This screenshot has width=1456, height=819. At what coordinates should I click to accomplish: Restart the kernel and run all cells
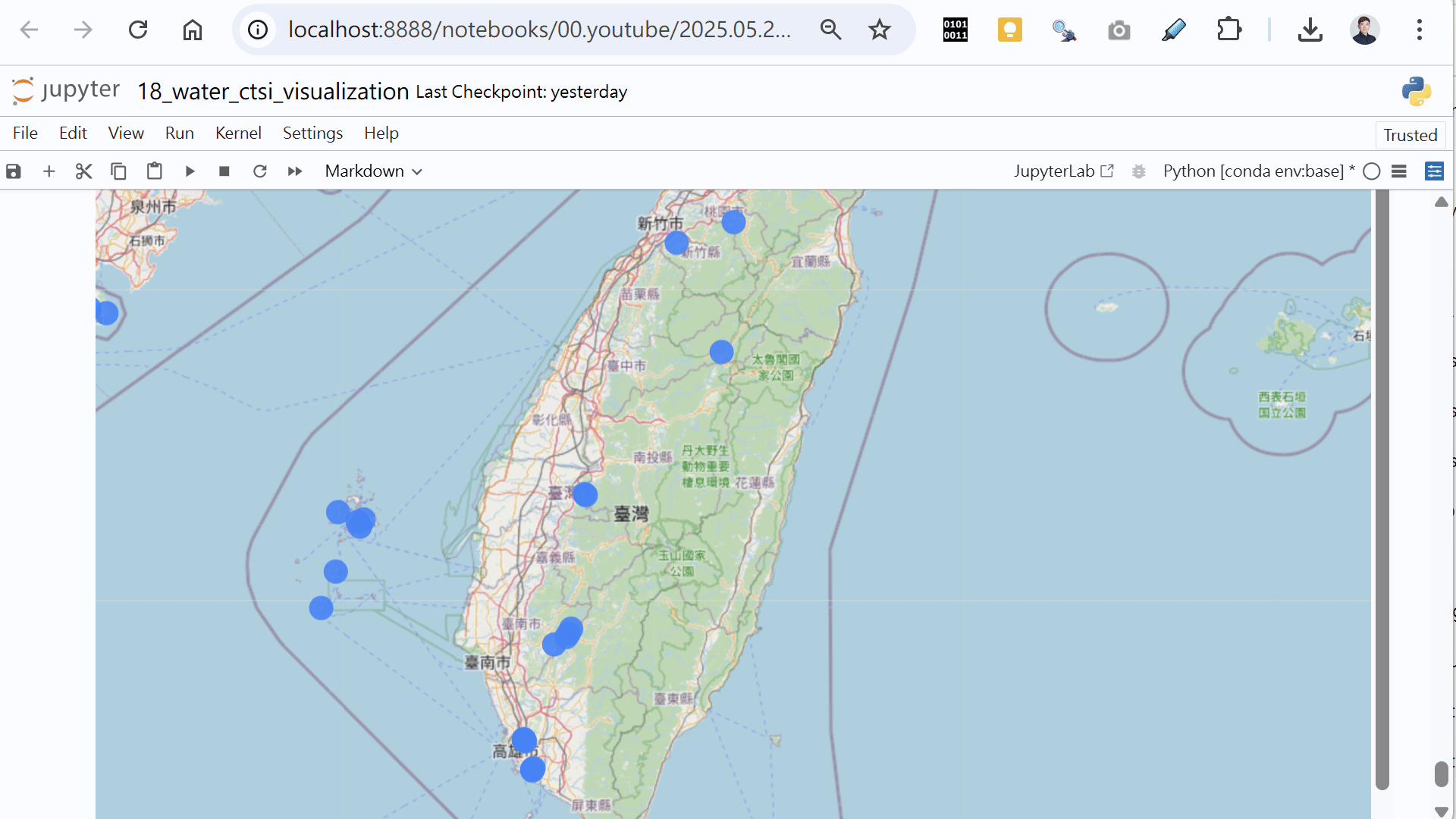pyautogui.click(x=295, y=171)
